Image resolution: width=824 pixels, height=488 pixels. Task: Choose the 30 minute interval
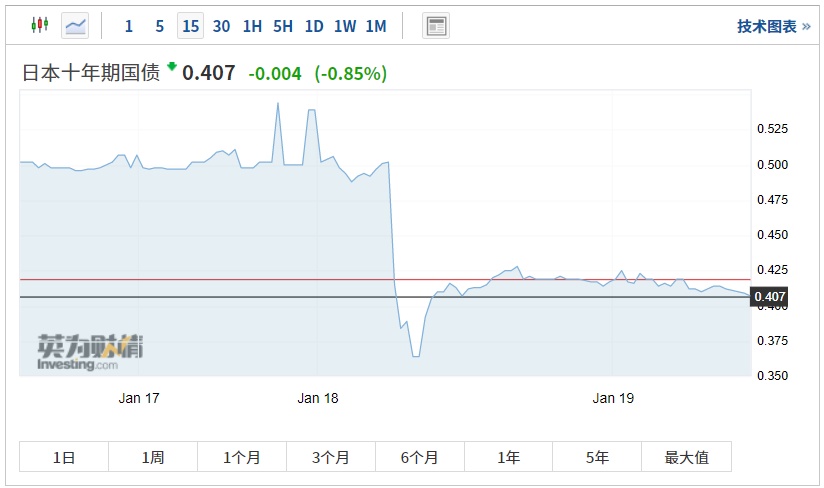click(221, 27)
